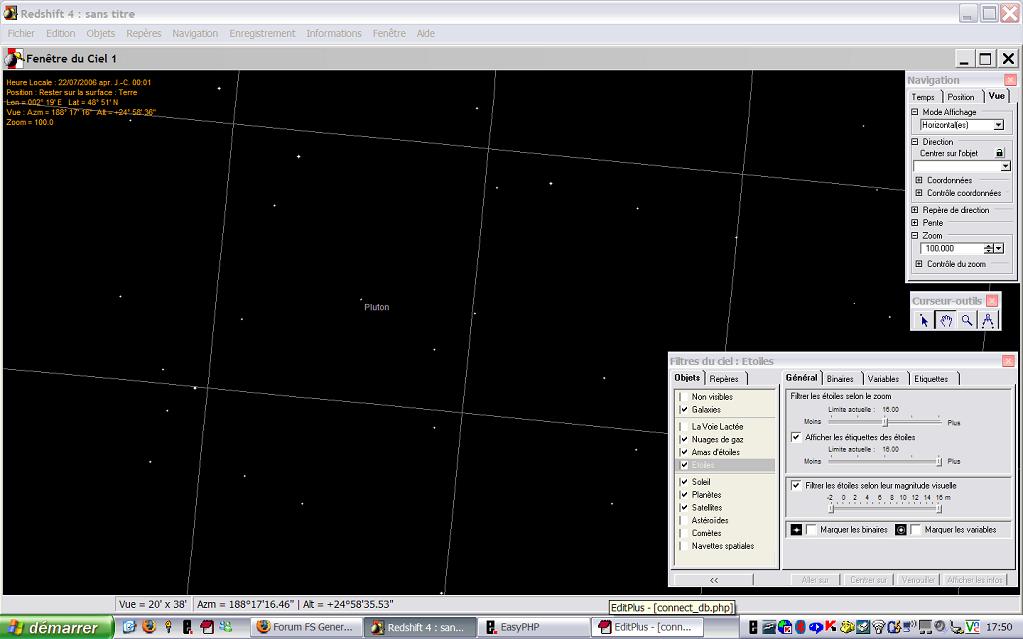Click the << collapse button
The width and height of the screenshot is (1023, 639).
714,579
